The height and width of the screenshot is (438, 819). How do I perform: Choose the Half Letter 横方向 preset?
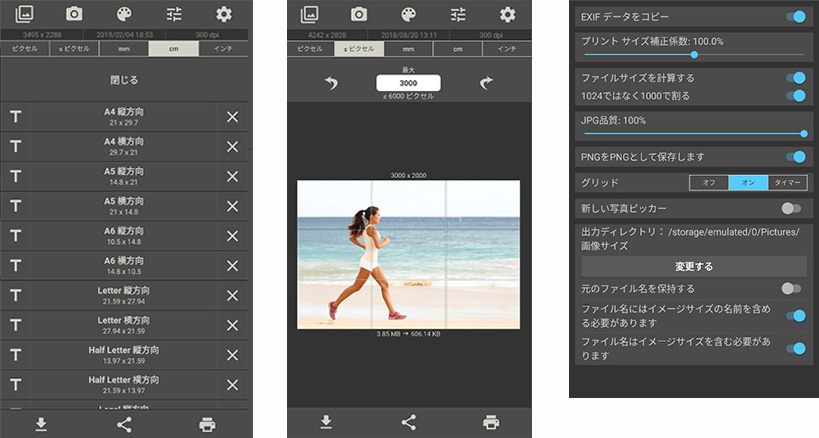click(x=124, y=385)
